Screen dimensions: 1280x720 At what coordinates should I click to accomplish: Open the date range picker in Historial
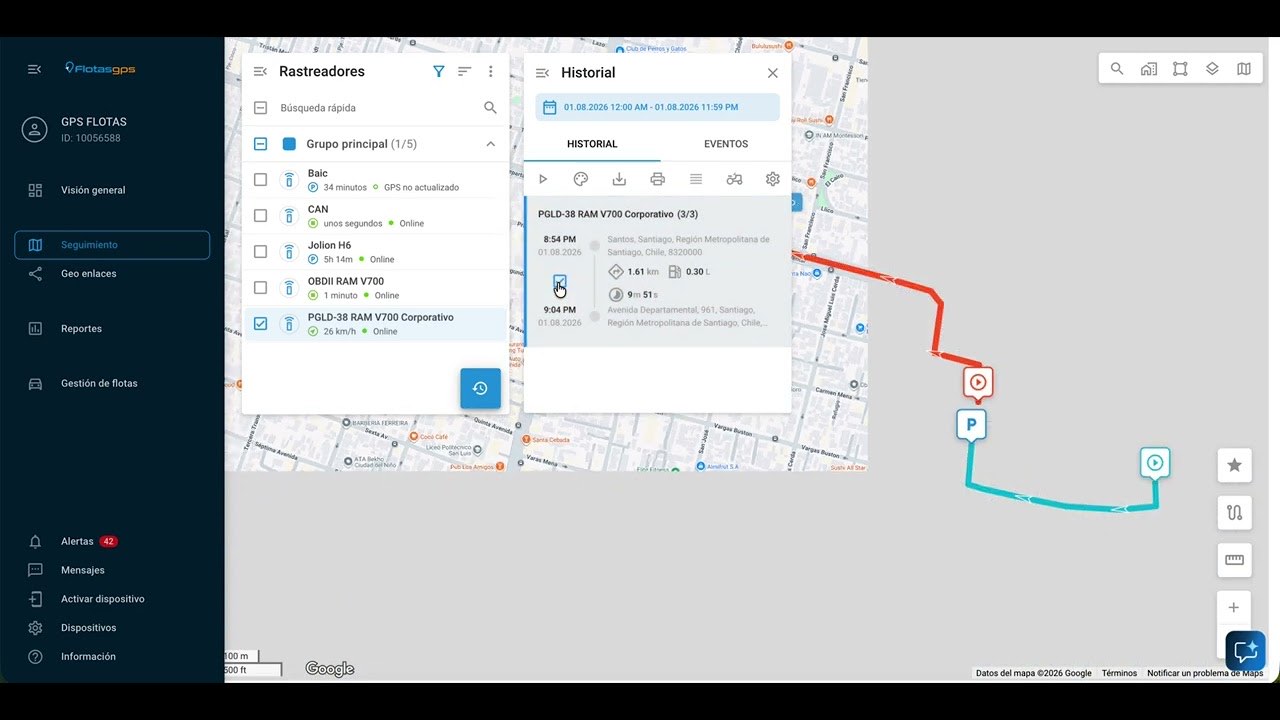pos(657,107)
